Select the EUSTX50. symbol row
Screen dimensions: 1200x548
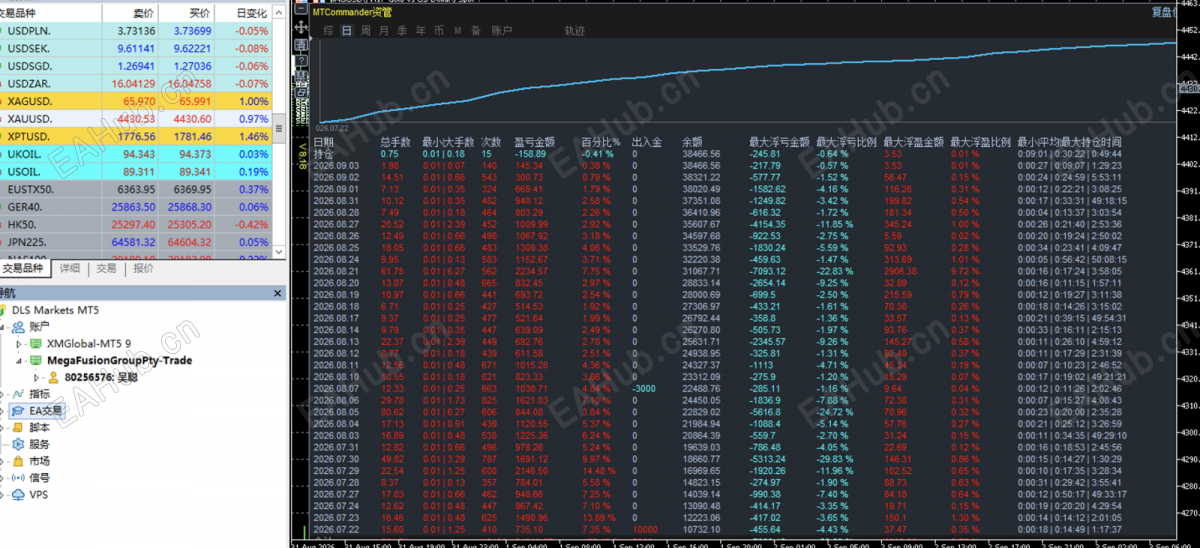click(136, 188)
